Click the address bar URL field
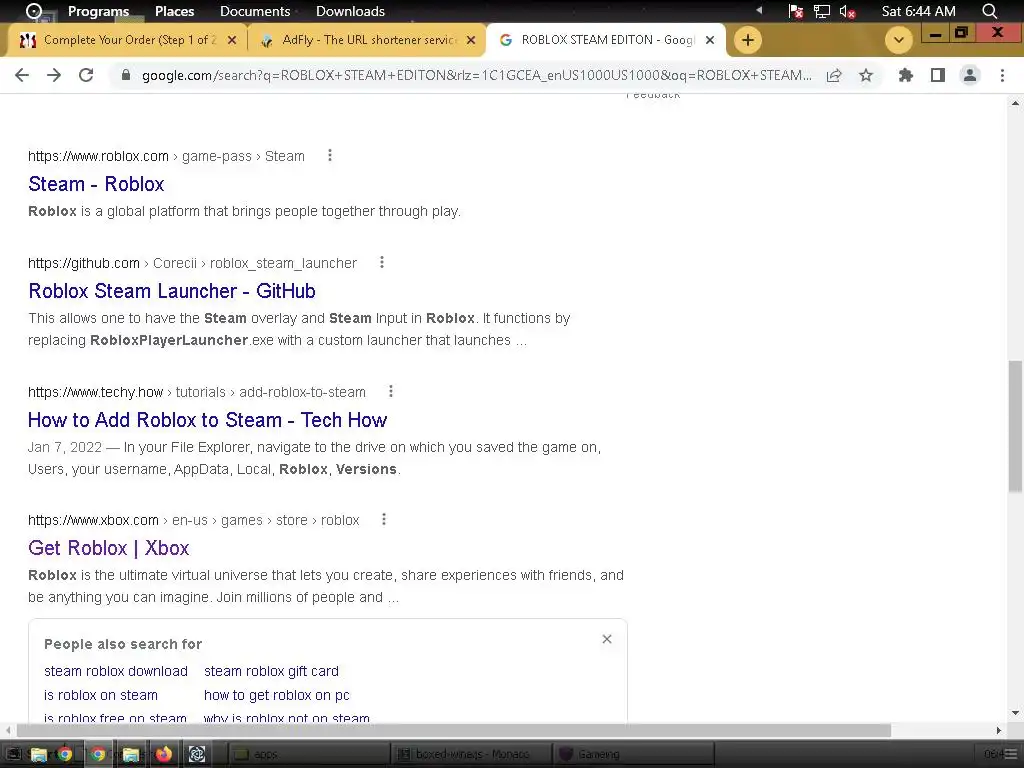The width and height of the screenshot is (1024, 768). tap(476, 75)
